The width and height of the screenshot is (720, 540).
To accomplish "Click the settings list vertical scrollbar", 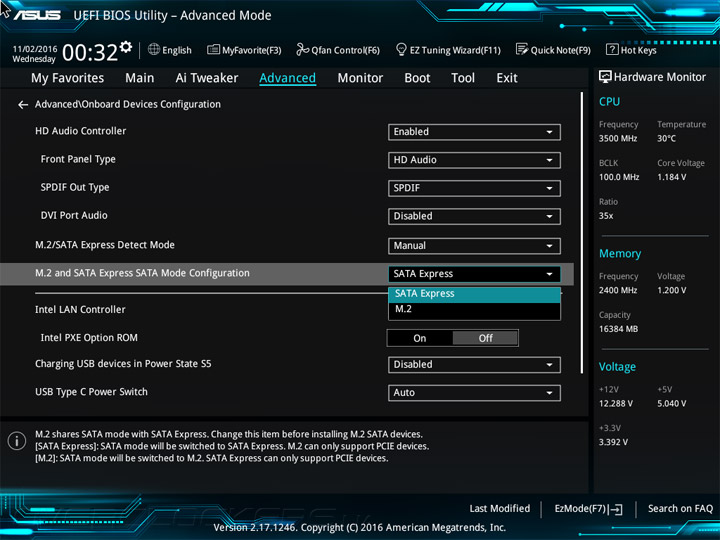I will pyautogui.click(x=582, y=232).
